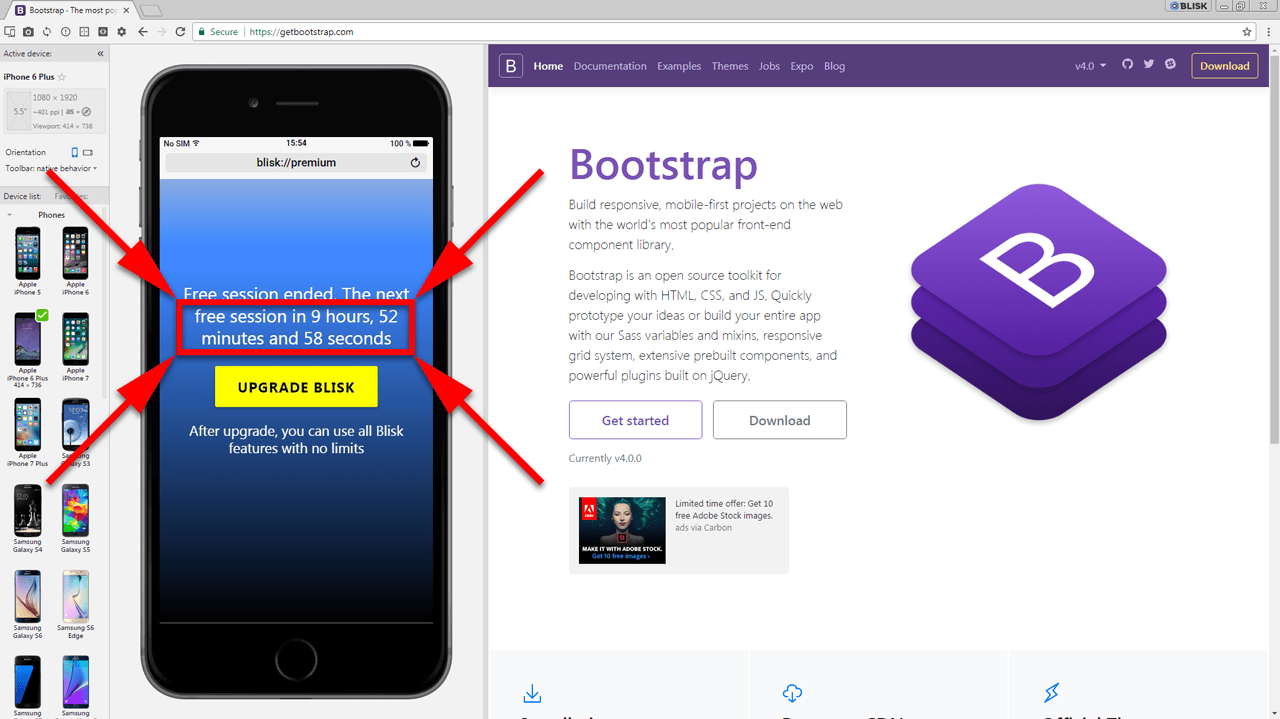The image size is (1280, 719).
Task: Open the Documentation nav item
Action: (610, 66)
